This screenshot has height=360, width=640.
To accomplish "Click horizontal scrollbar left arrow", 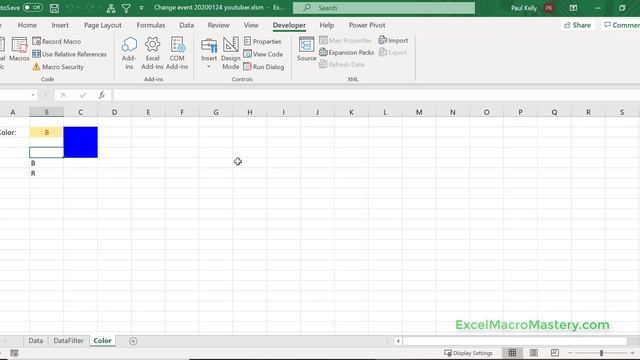I will [x=398, y=341].
